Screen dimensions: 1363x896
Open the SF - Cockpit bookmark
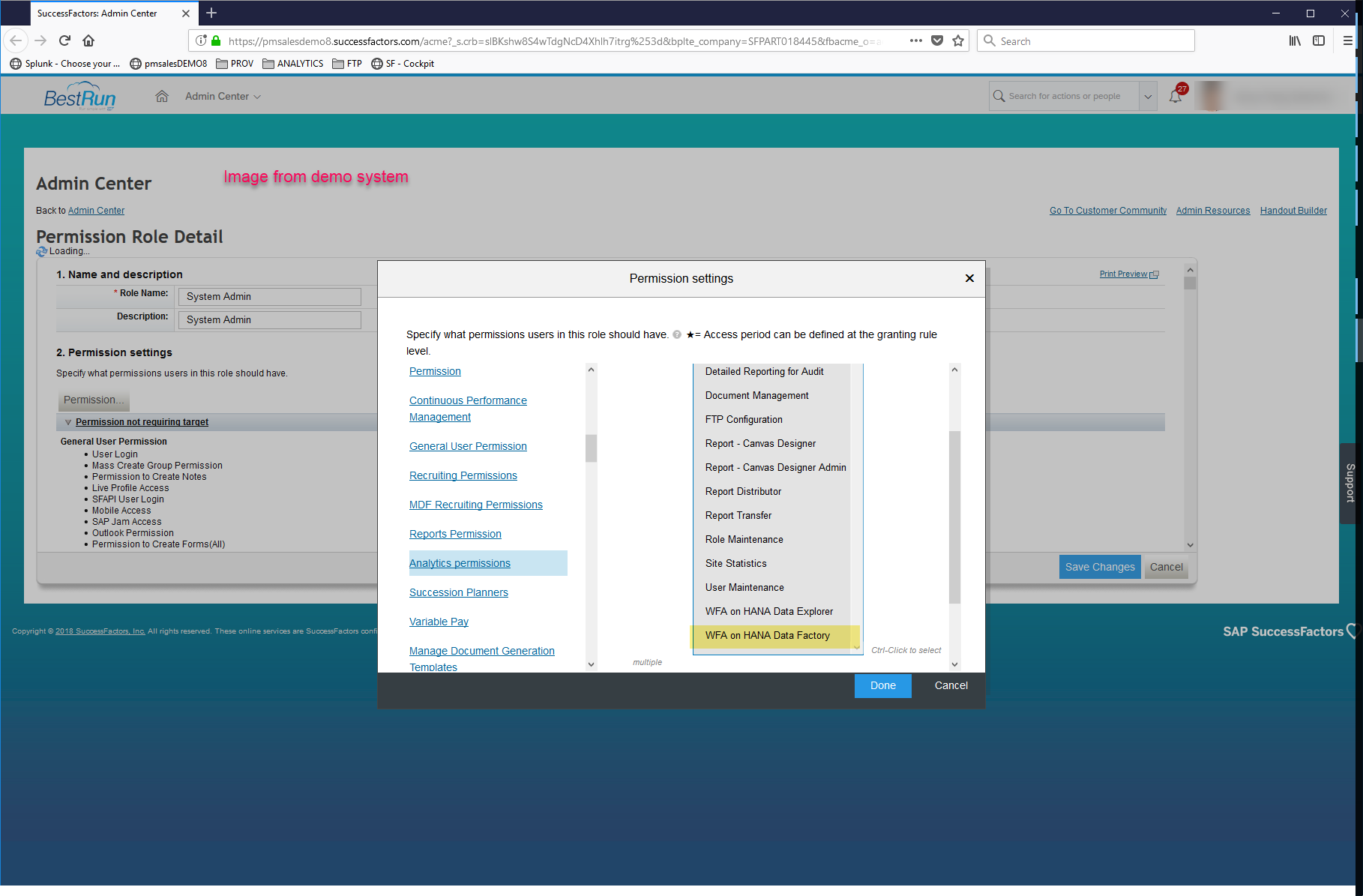403,64
